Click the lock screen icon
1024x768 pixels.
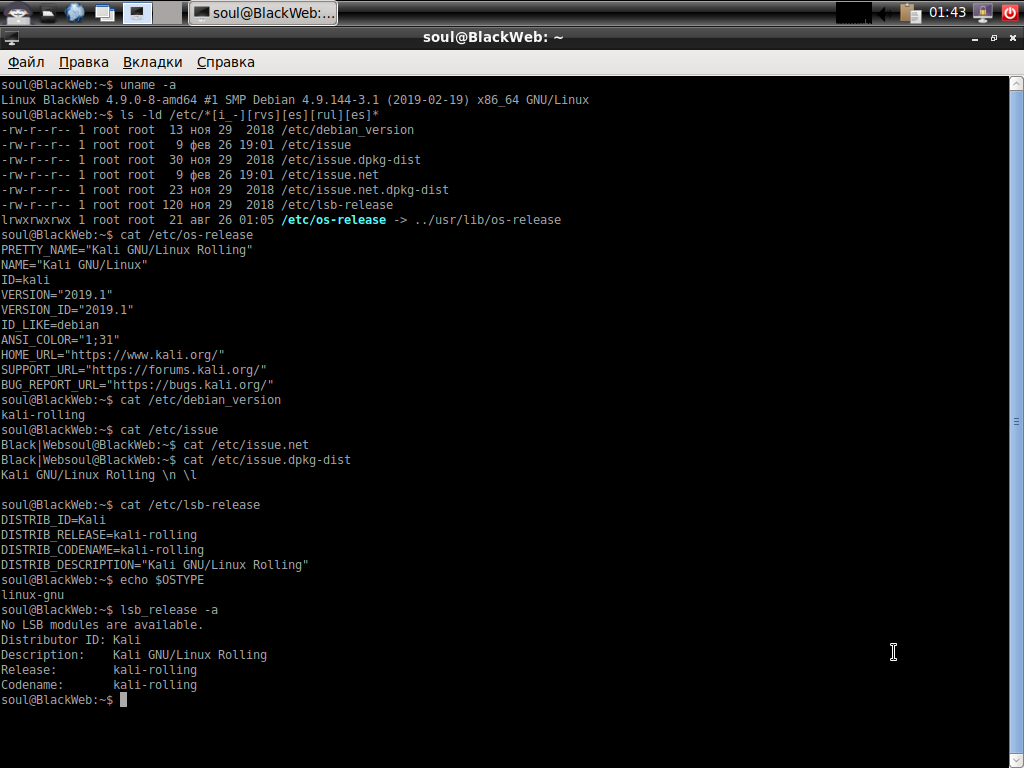[x=983, y=12]
